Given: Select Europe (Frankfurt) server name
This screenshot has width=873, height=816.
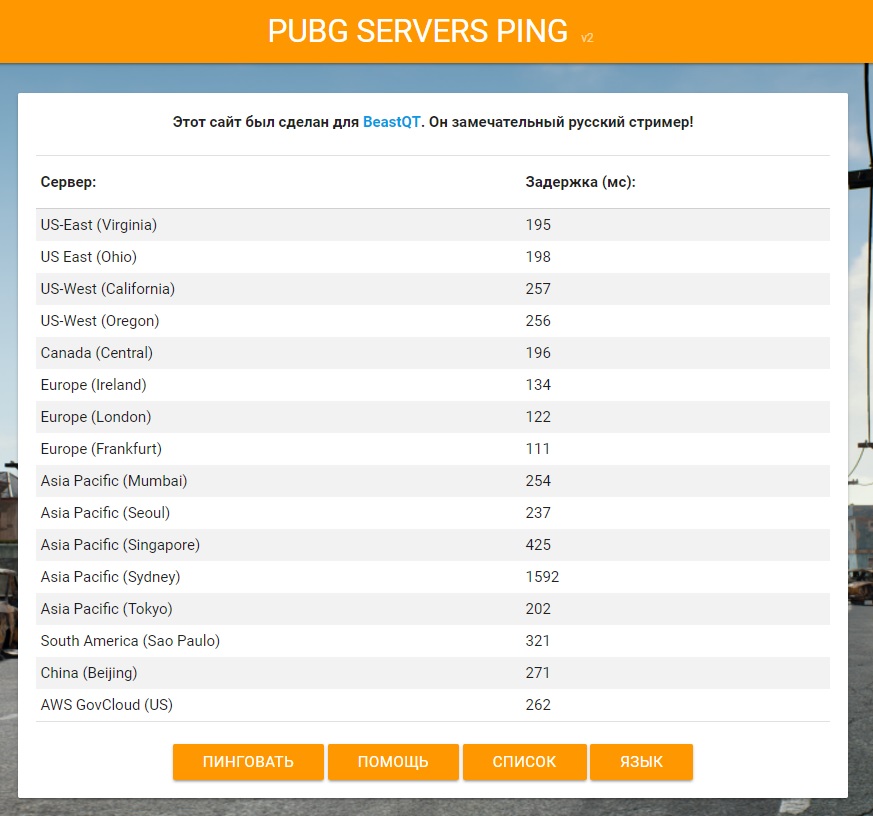Looking at the screenshot, I should tap(101, 449).
